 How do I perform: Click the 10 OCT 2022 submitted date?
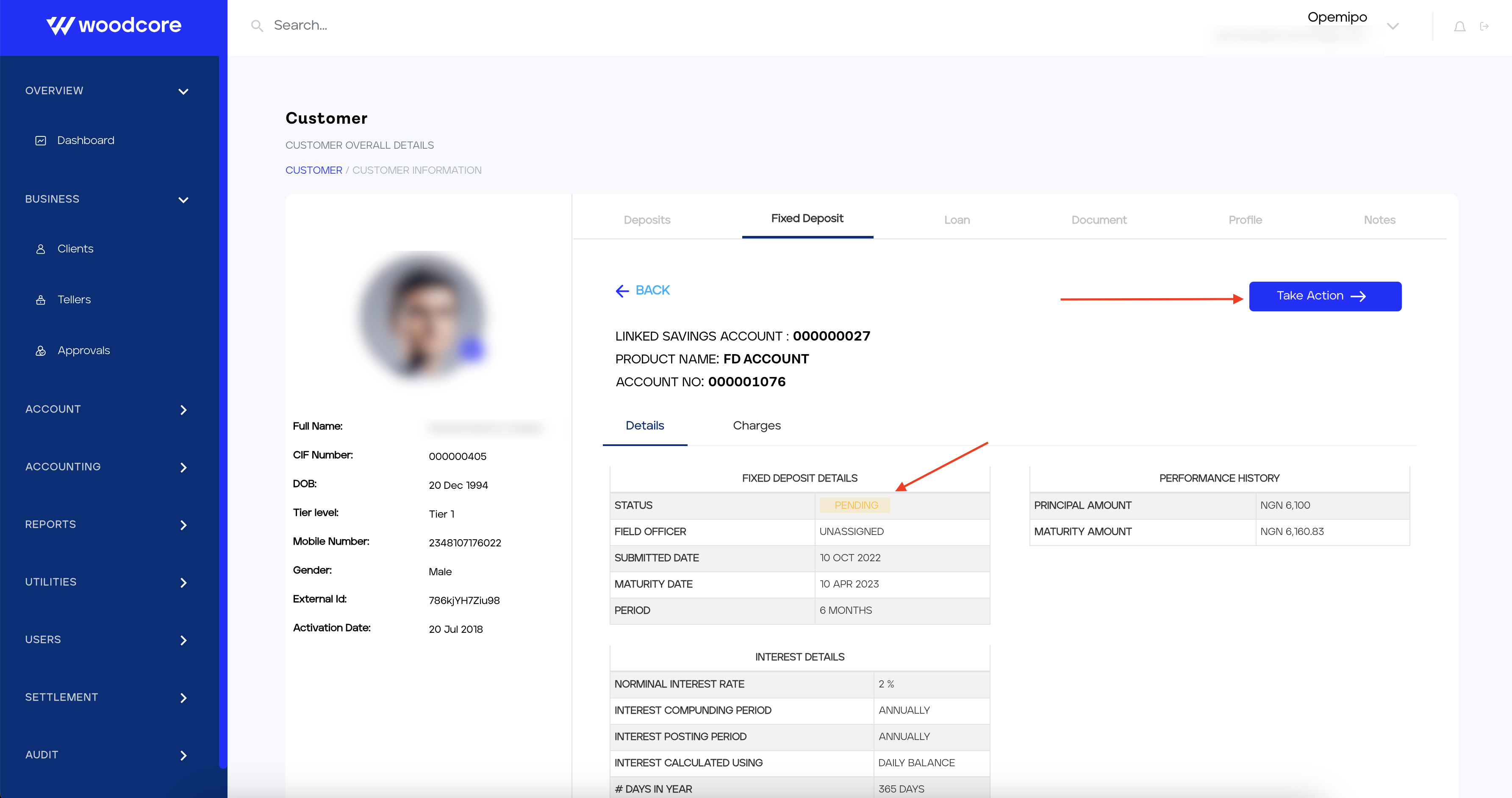tap(850, 558)
